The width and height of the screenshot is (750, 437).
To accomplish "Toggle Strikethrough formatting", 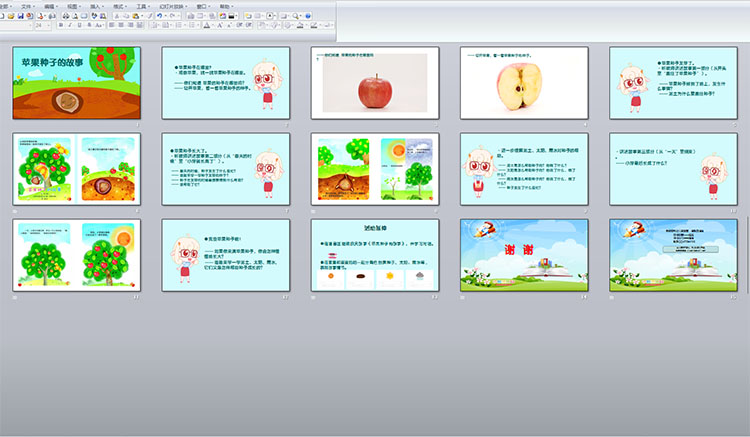I will click(x=89, y=25).
